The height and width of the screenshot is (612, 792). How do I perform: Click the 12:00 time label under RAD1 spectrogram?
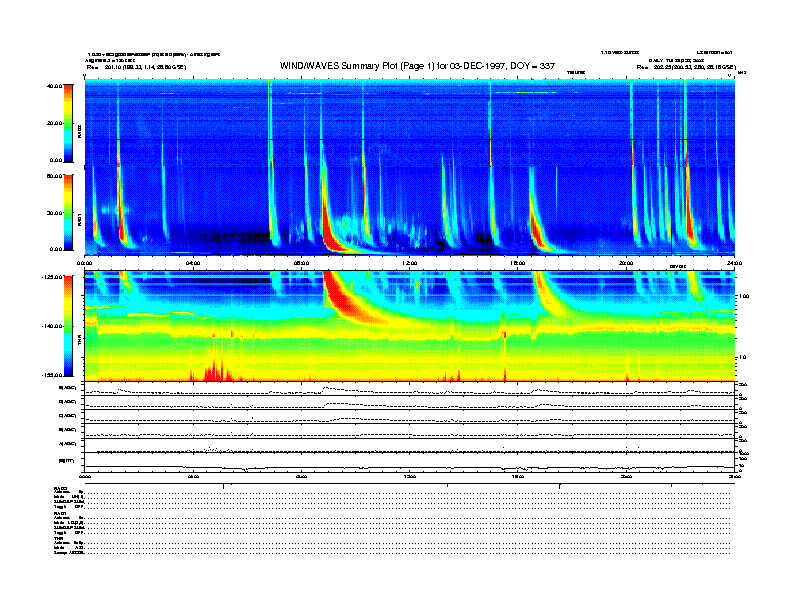pos(410,263)
